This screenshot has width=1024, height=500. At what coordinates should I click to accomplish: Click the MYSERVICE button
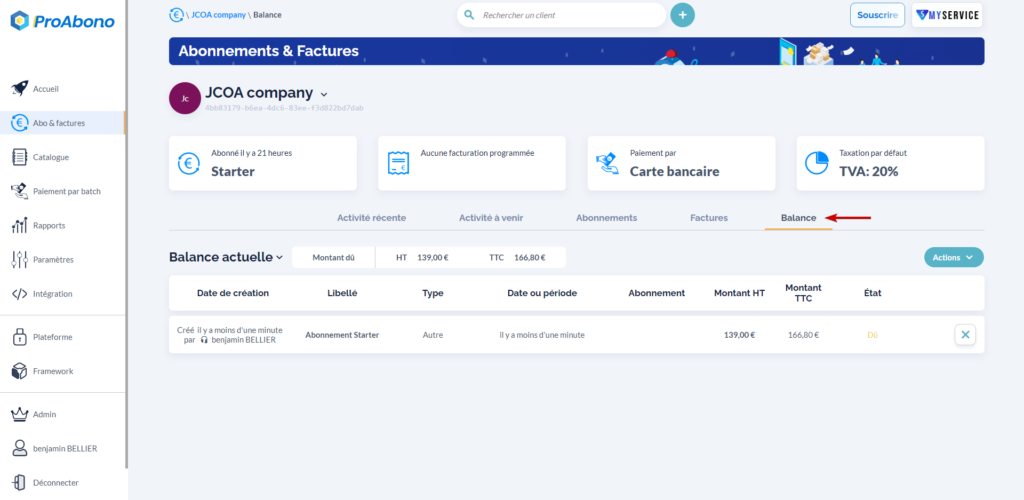(x=947, y=15)
